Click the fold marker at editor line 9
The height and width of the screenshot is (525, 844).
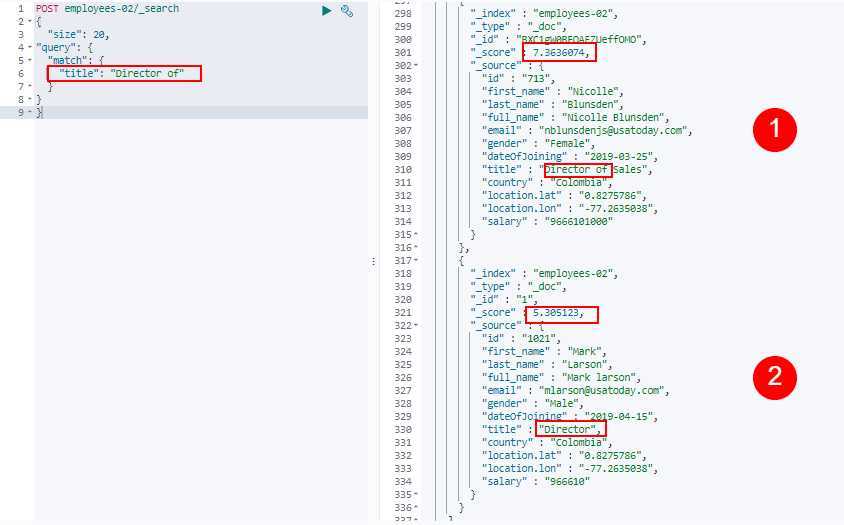[30, 112]
